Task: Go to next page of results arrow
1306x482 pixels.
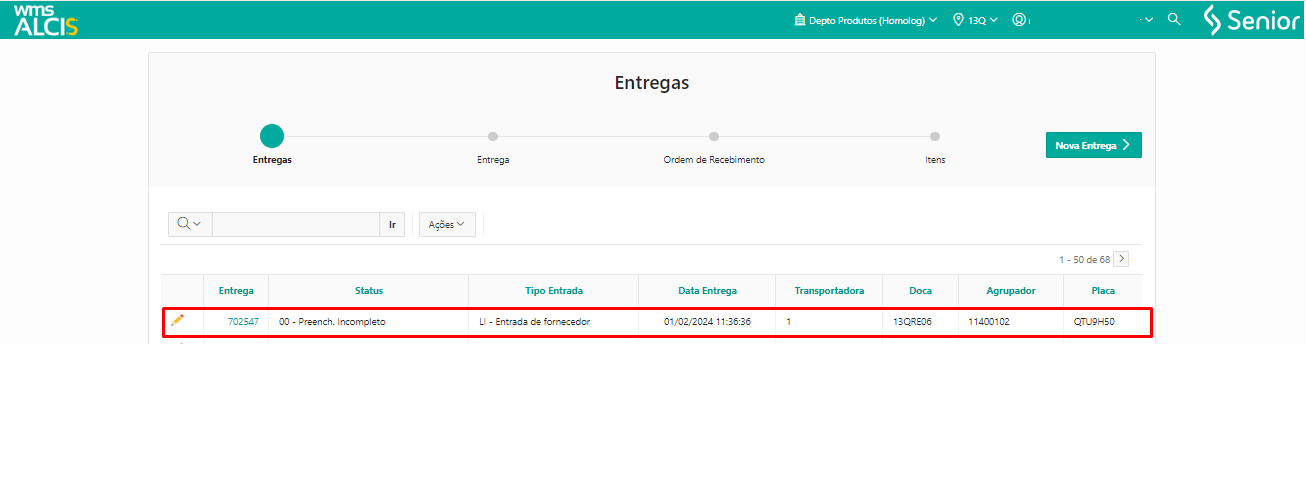Action: (1121, 259)
